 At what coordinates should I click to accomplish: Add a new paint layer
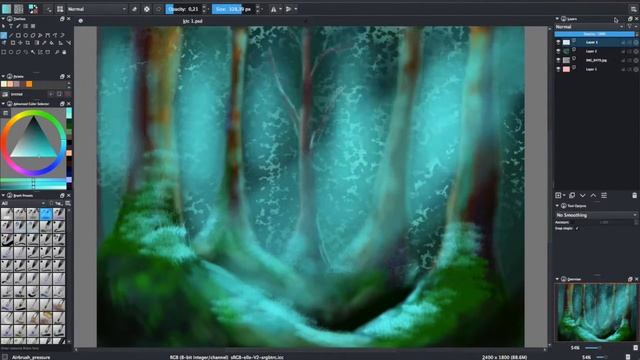coord(558,196)
